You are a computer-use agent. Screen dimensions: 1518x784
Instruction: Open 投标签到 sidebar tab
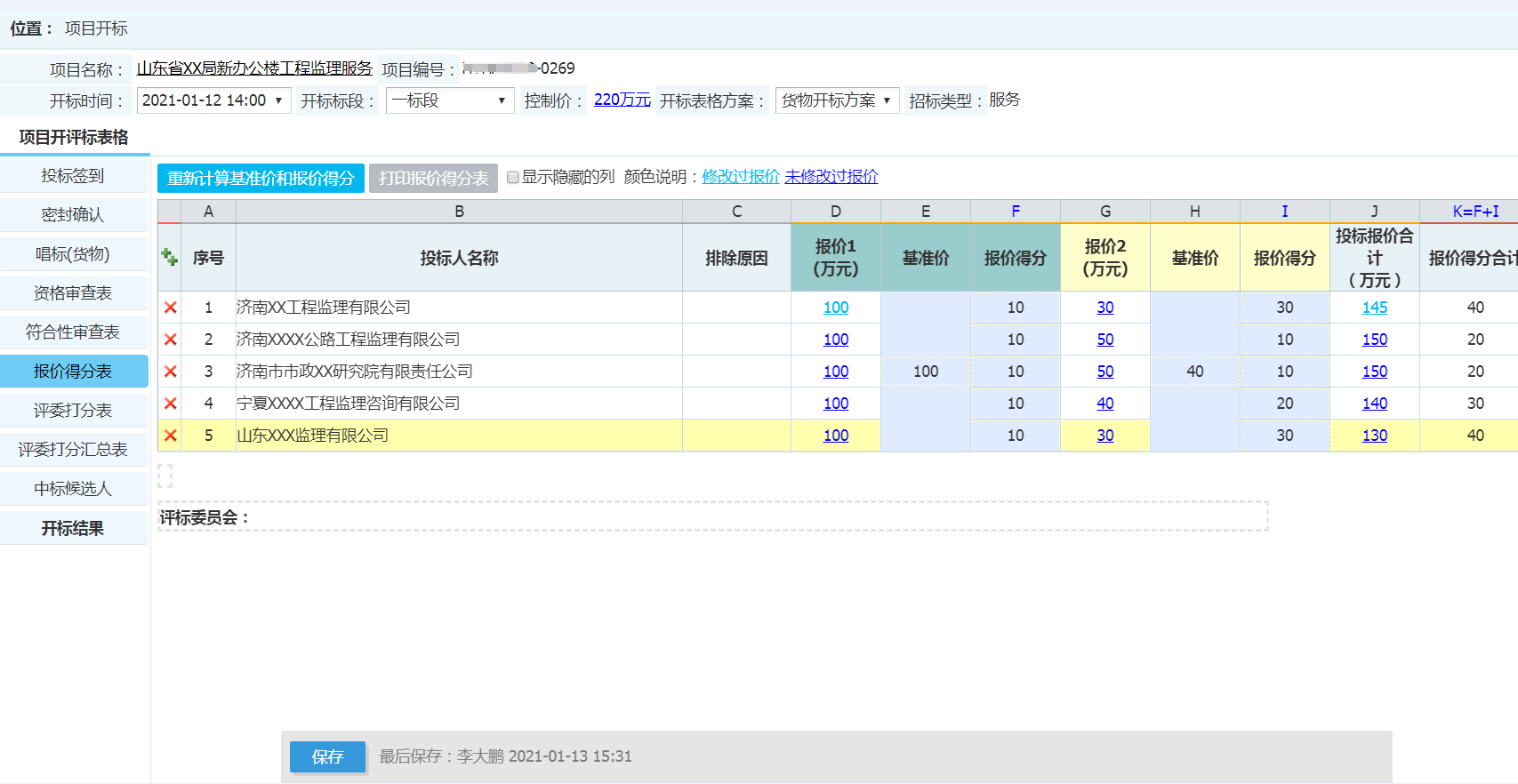click(74, 176)
